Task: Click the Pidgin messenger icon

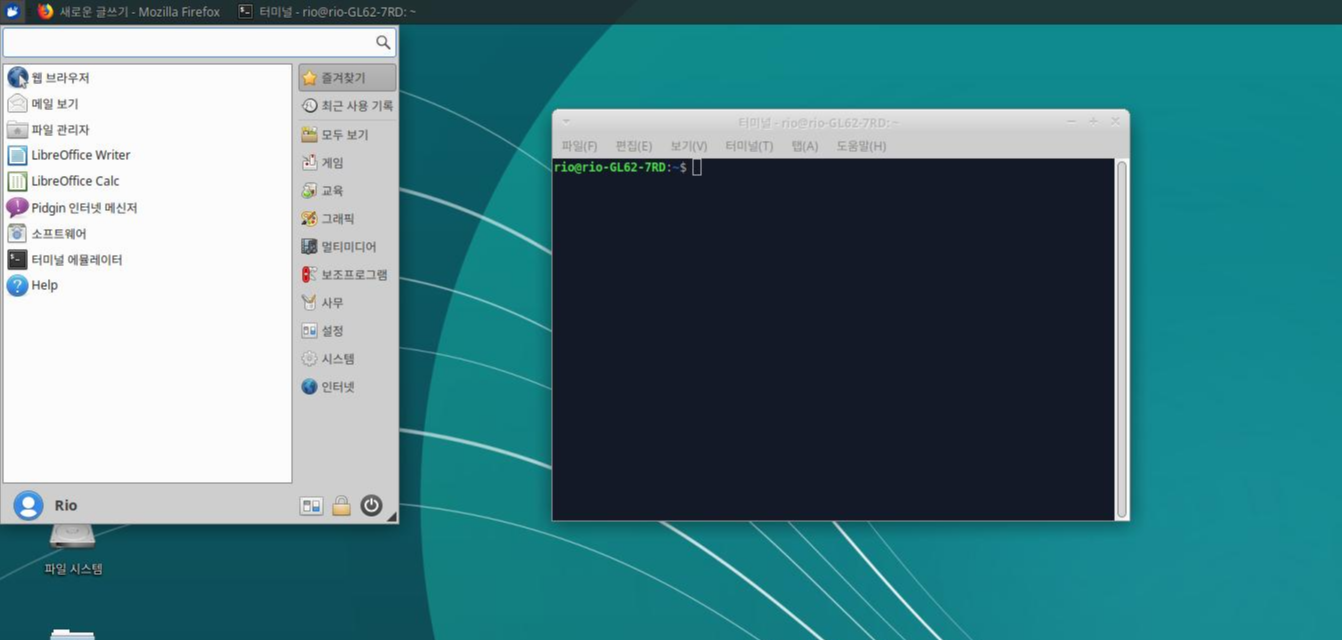Action: click(x=17, y=207)
